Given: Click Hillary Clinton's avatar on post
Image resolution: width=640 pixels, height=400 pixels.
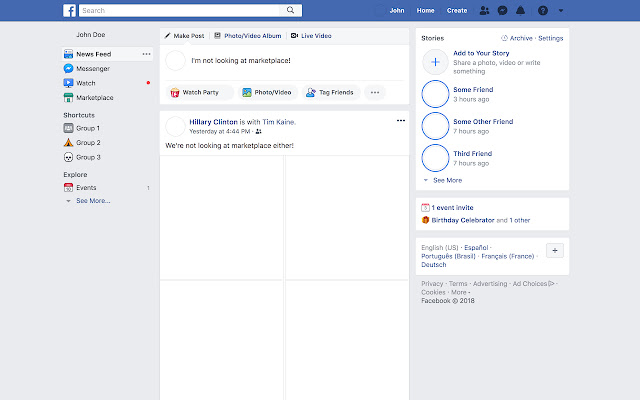Looking at the screenshot, I should point(176,126).
